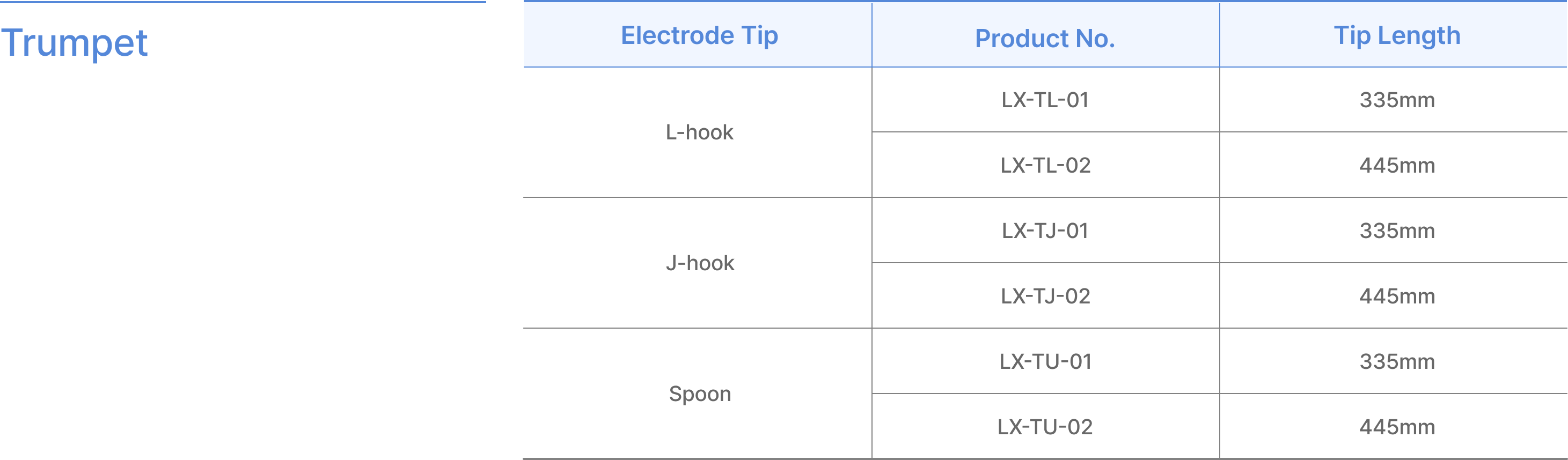
Task: Select the Electrode Tip column header
Action: click(699, 35)
